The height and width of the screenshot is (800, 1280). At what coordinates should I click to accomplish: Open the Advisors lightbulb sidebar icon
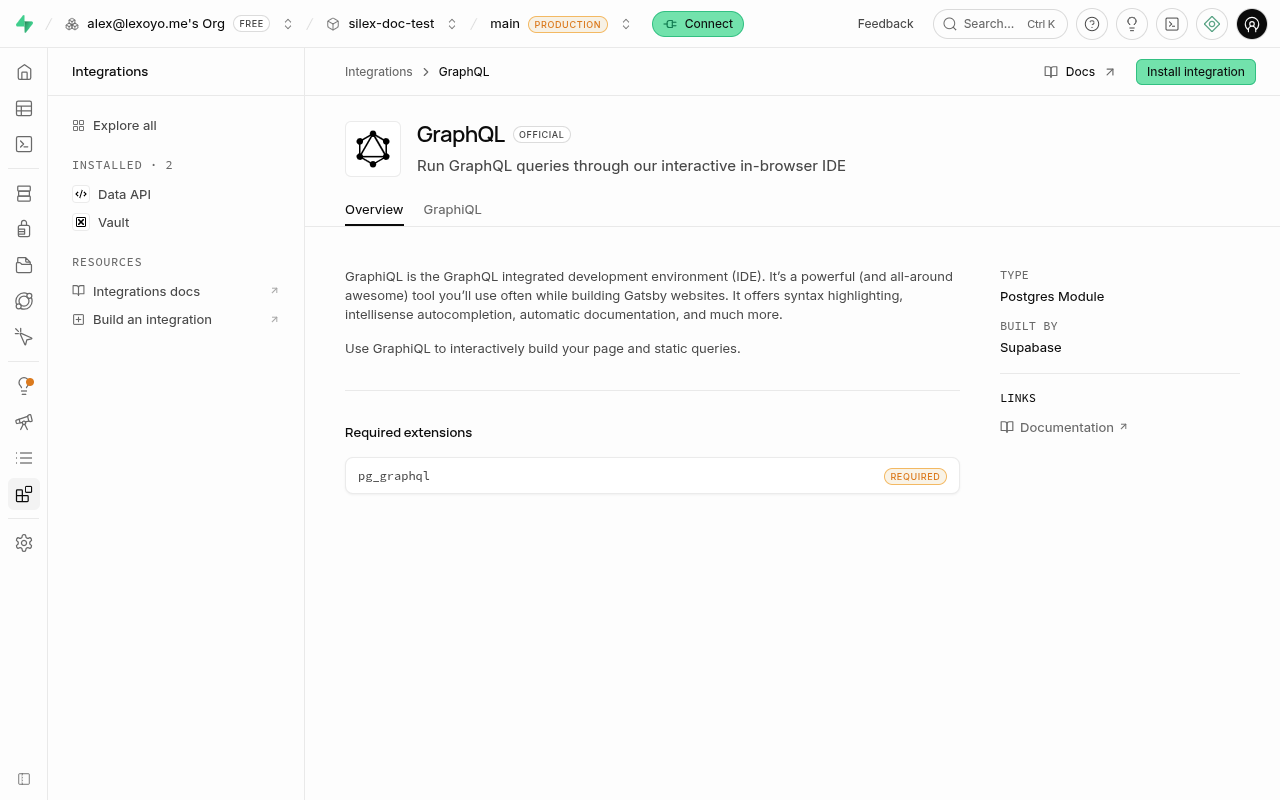click(x=24, y=386)
